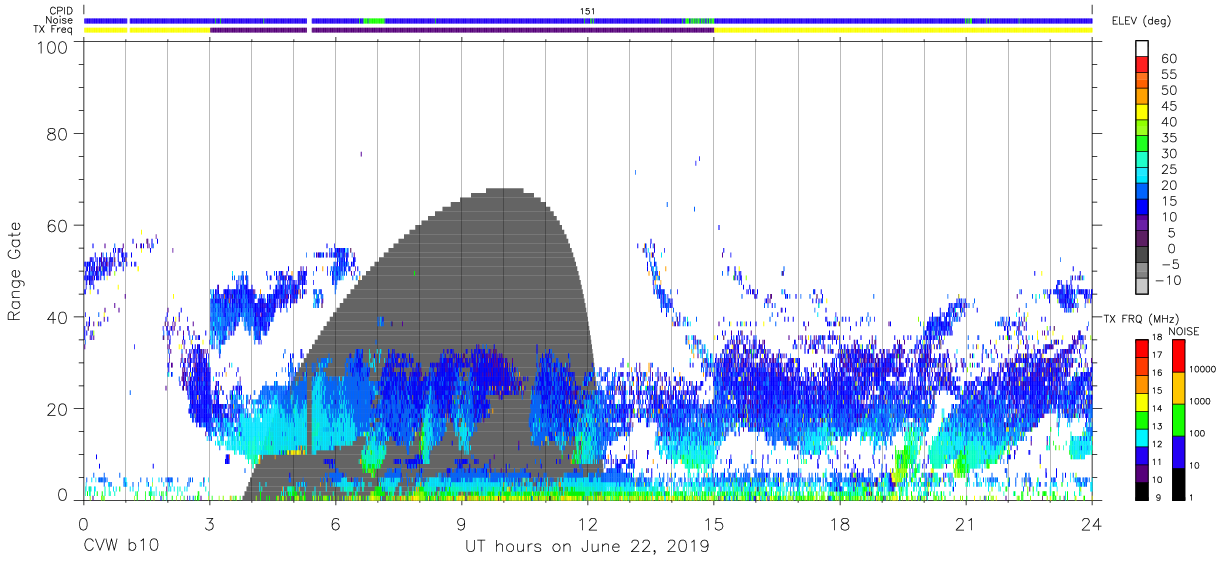
Task: Click the '20' tick on Range Gate axis
Action: tap(58, 408)
